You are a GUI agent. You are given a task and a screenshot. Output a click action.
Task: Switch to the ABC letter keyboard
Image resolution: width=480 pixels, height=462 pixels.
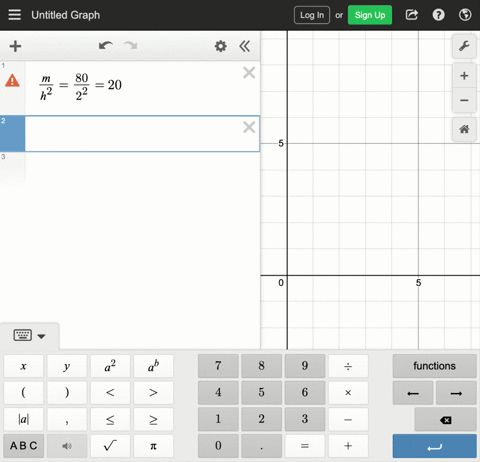click(x=23, y=446)
